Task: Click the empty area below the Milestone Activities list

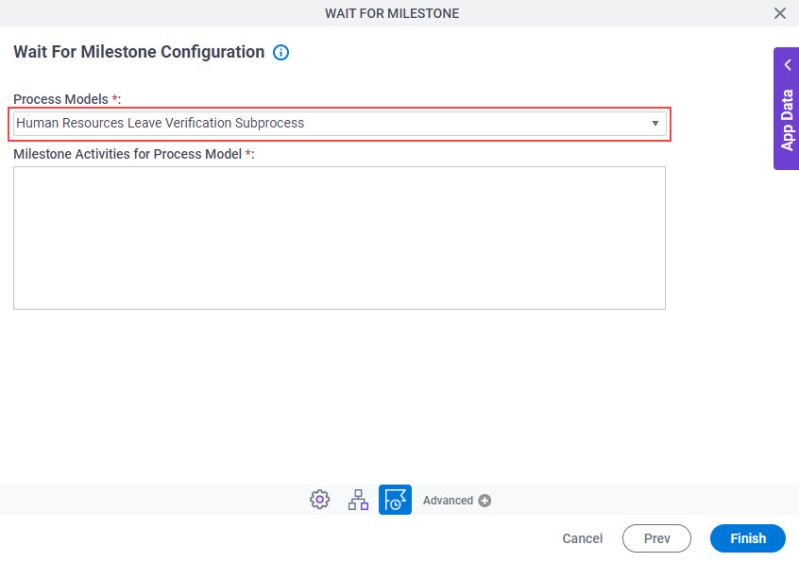Action: (x=339, y=395)
